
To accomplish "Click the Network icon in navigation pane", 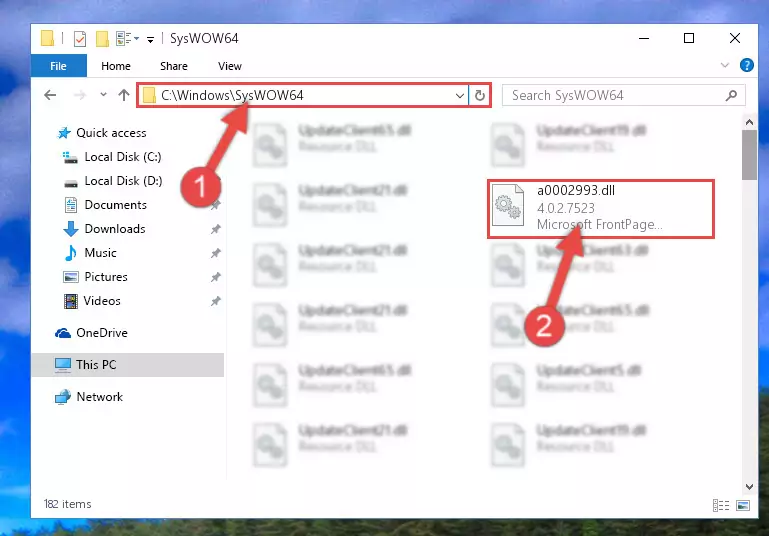I will click(x=63, y=397).
